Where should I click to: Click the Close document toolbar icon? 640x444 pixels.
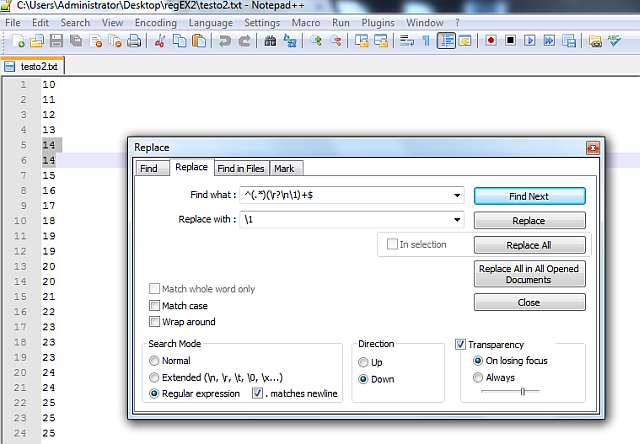(x=96, y=41)
